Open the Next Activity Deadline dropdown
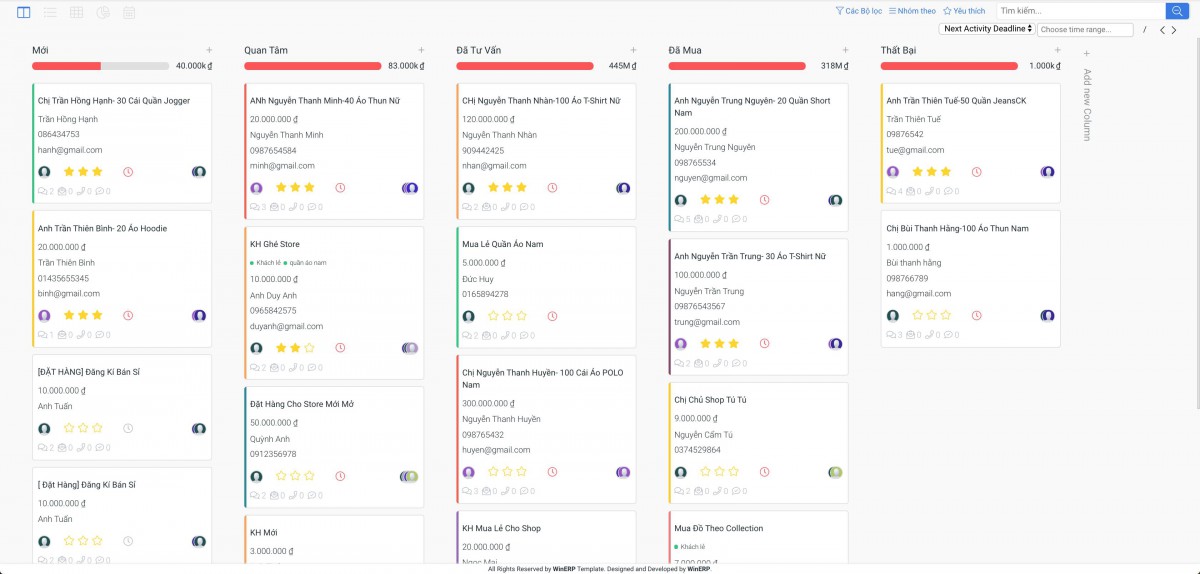This screenshot has height=574, width=1200. 986,29
